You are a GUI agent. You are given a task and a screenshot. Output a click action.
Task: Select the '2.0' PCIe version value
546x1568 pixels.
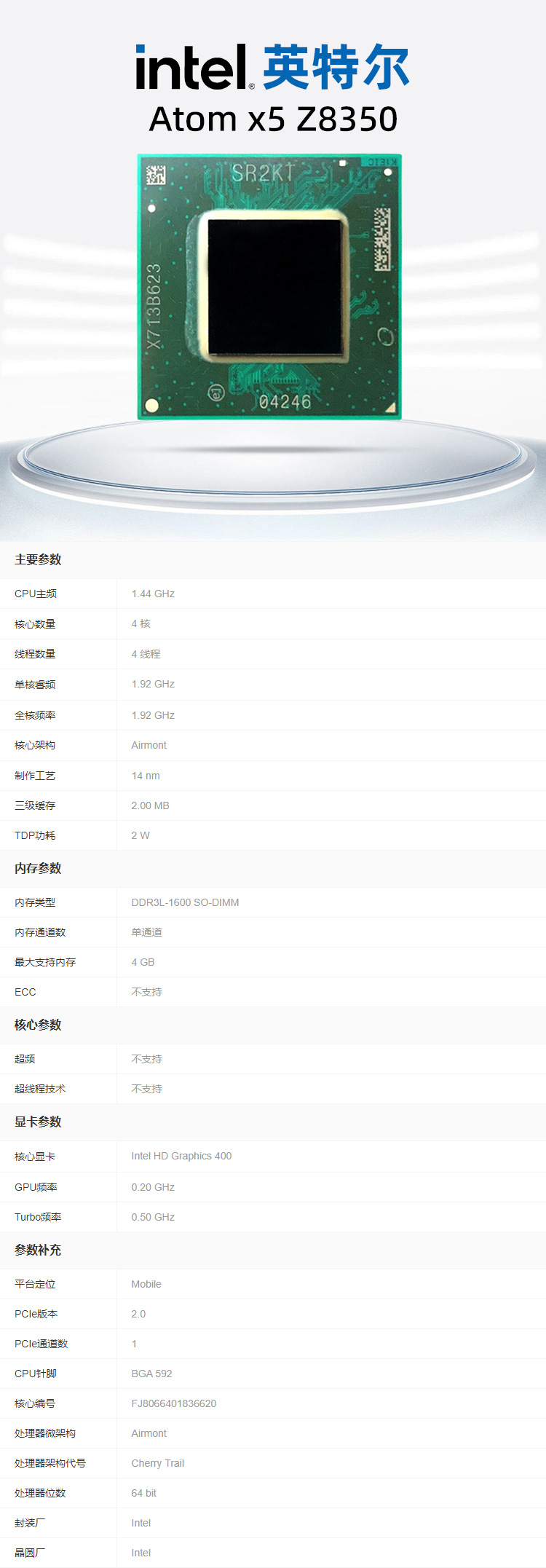pos(138,1314)
